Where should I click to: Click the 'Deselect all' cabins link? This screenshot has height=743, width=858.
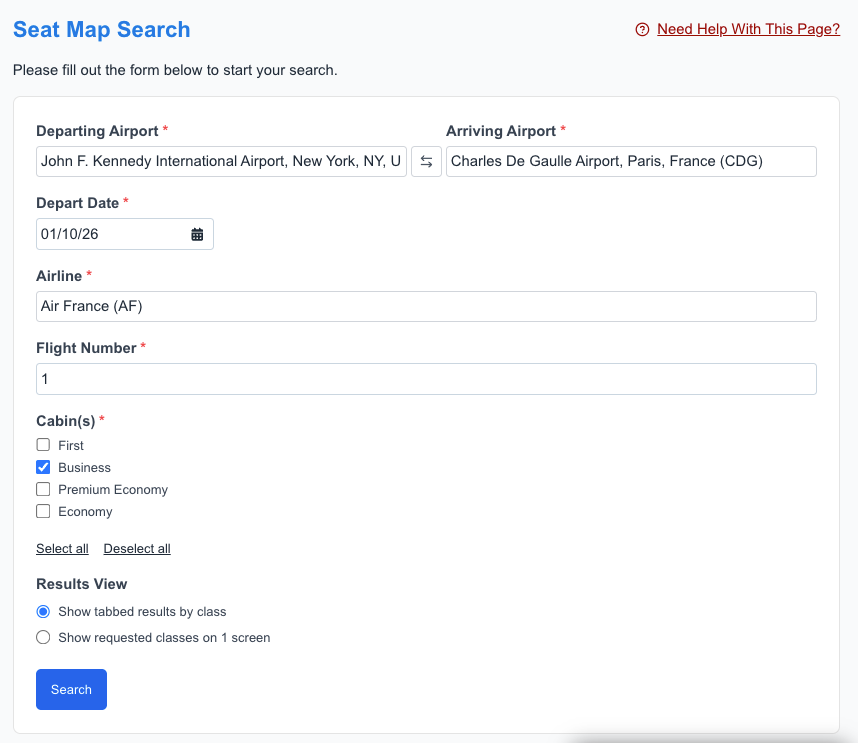click(x=136, y=548)
